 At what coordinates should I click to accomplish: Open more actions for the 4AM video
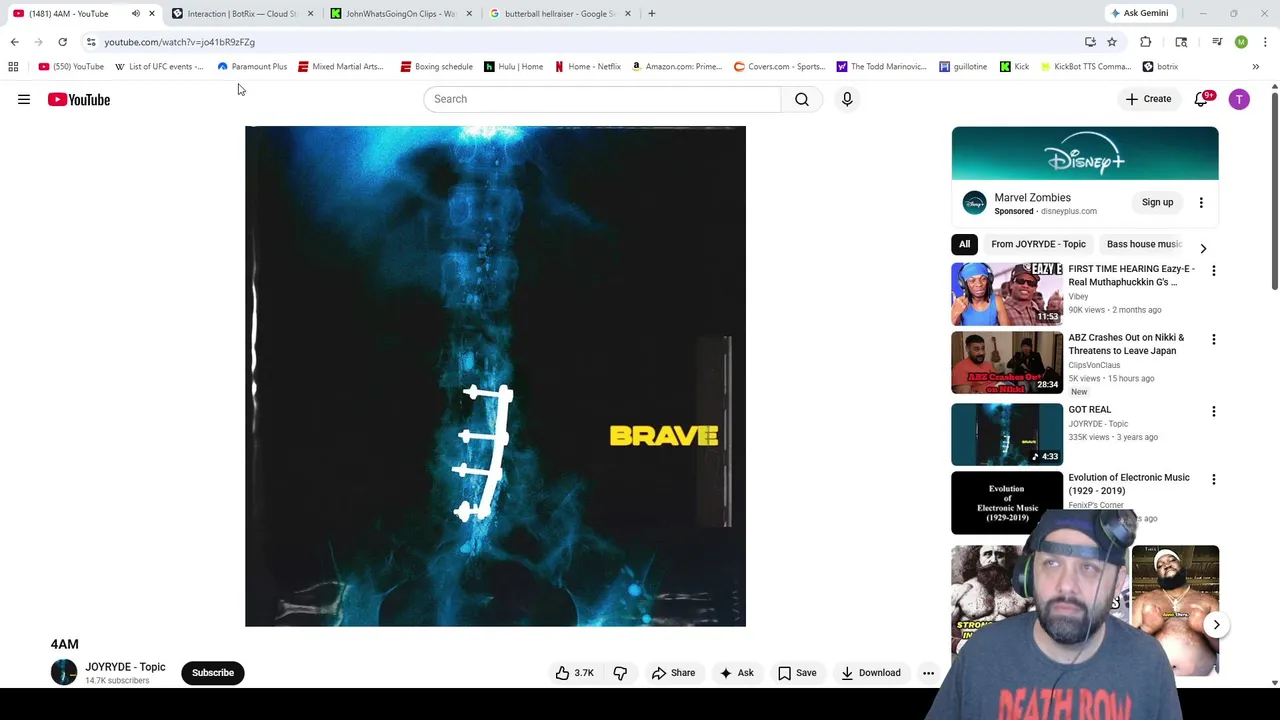(928, 673)
